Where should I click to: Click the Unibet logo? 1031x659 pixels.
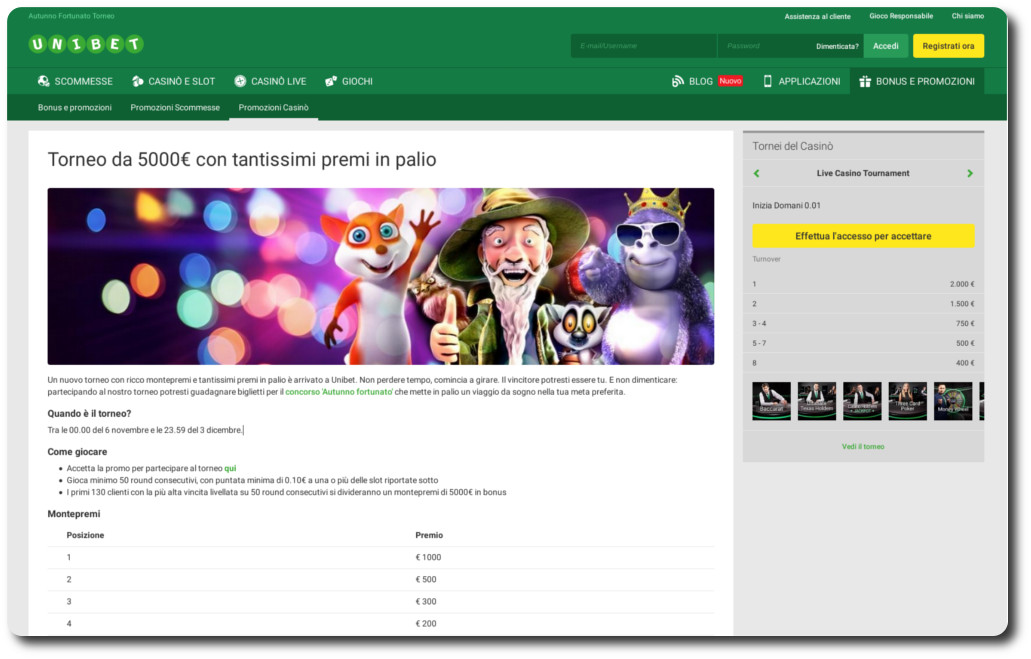[86, 44]
